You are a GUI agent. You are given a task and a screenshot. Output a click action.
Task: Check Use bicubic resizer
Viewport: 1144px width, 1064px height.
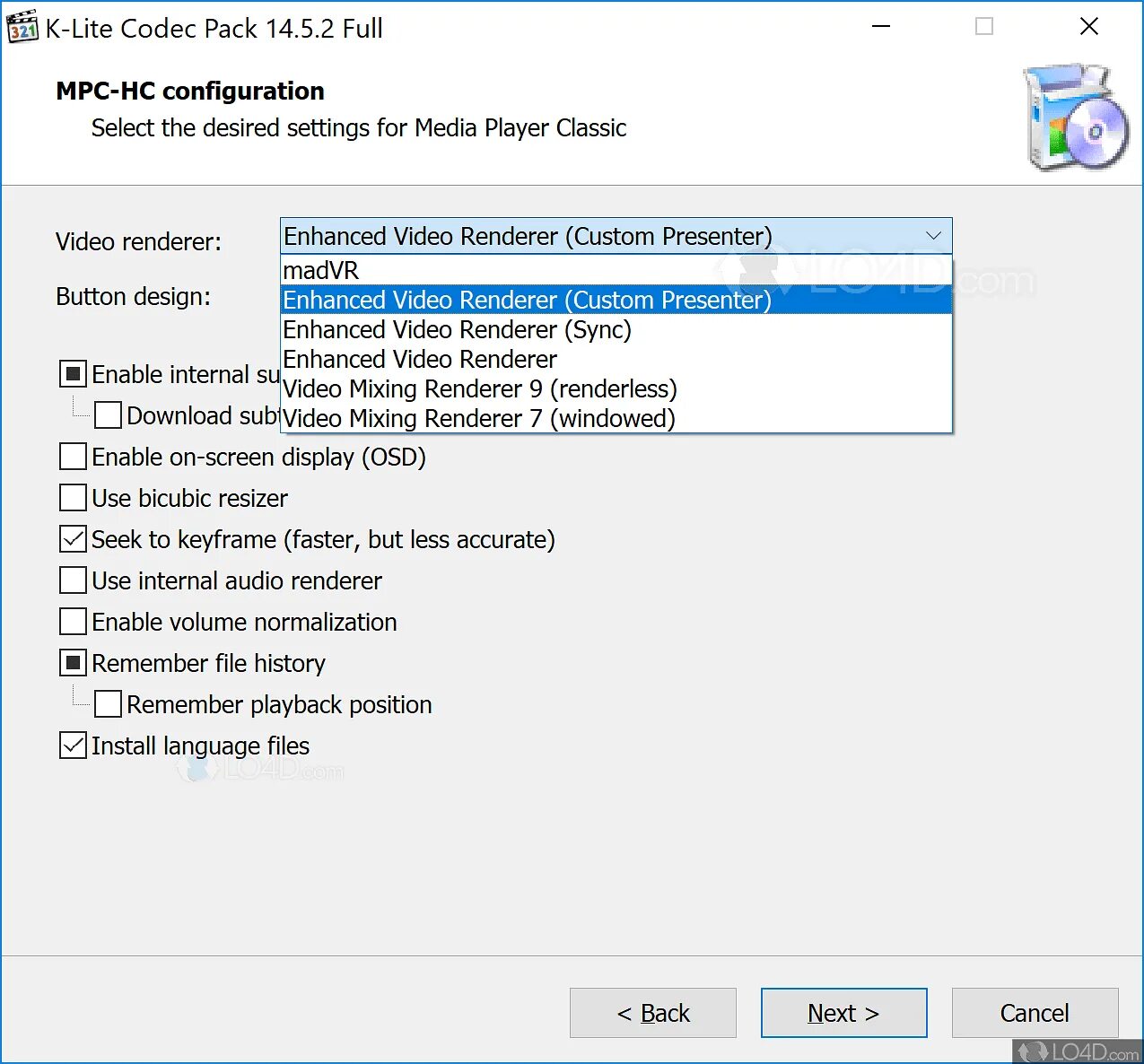[74, 498]
